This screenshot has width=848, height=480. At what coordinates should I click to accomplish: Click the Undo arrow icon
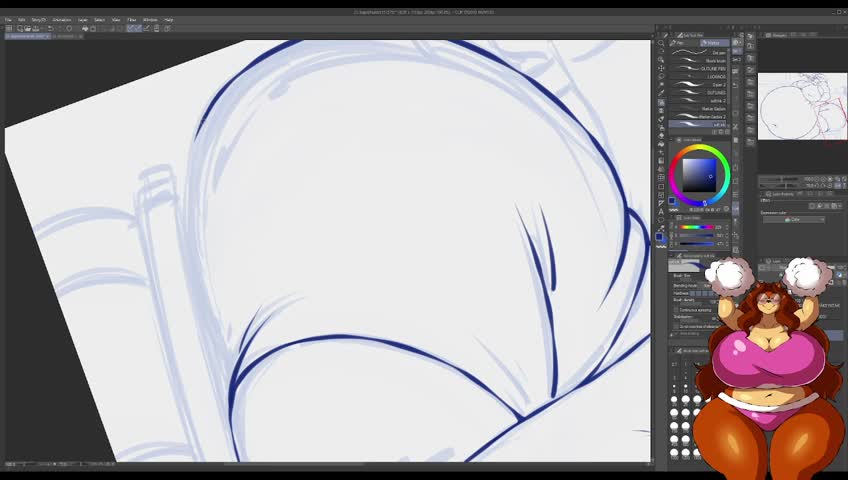[50, 29]
